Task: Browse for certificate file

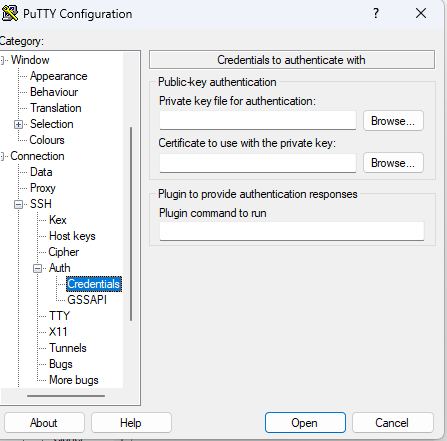Action: click(393, 163)
